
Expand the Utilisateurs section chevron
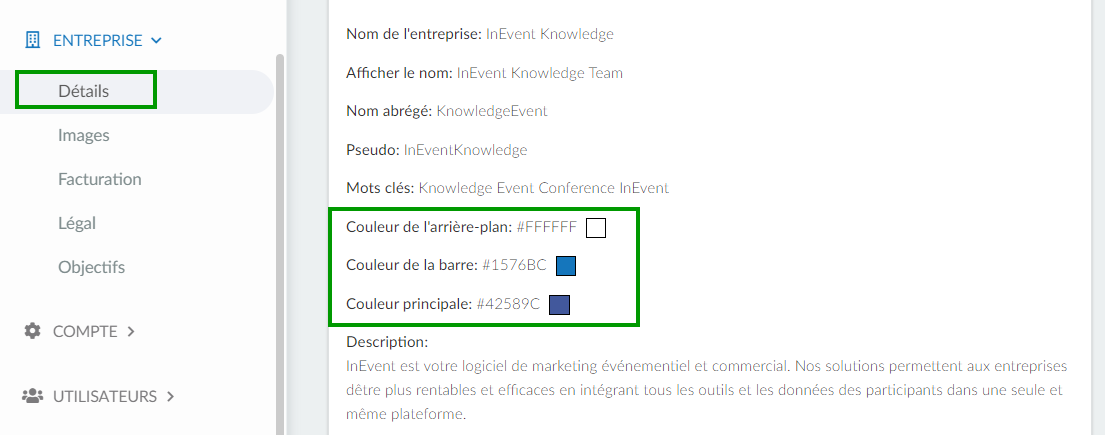170,397
